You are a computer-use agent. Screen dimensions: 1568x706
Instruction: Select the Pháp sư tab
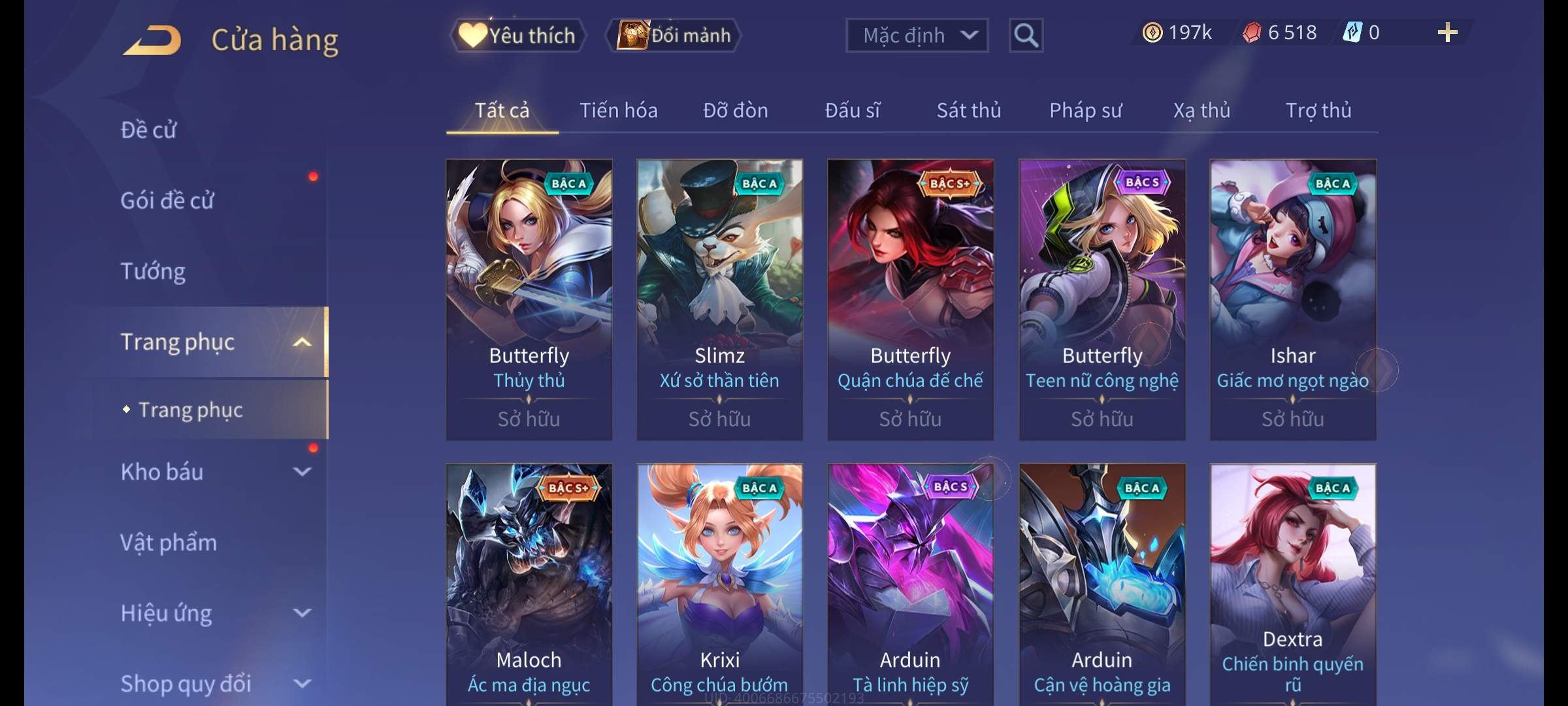[x=1085, y=110]
